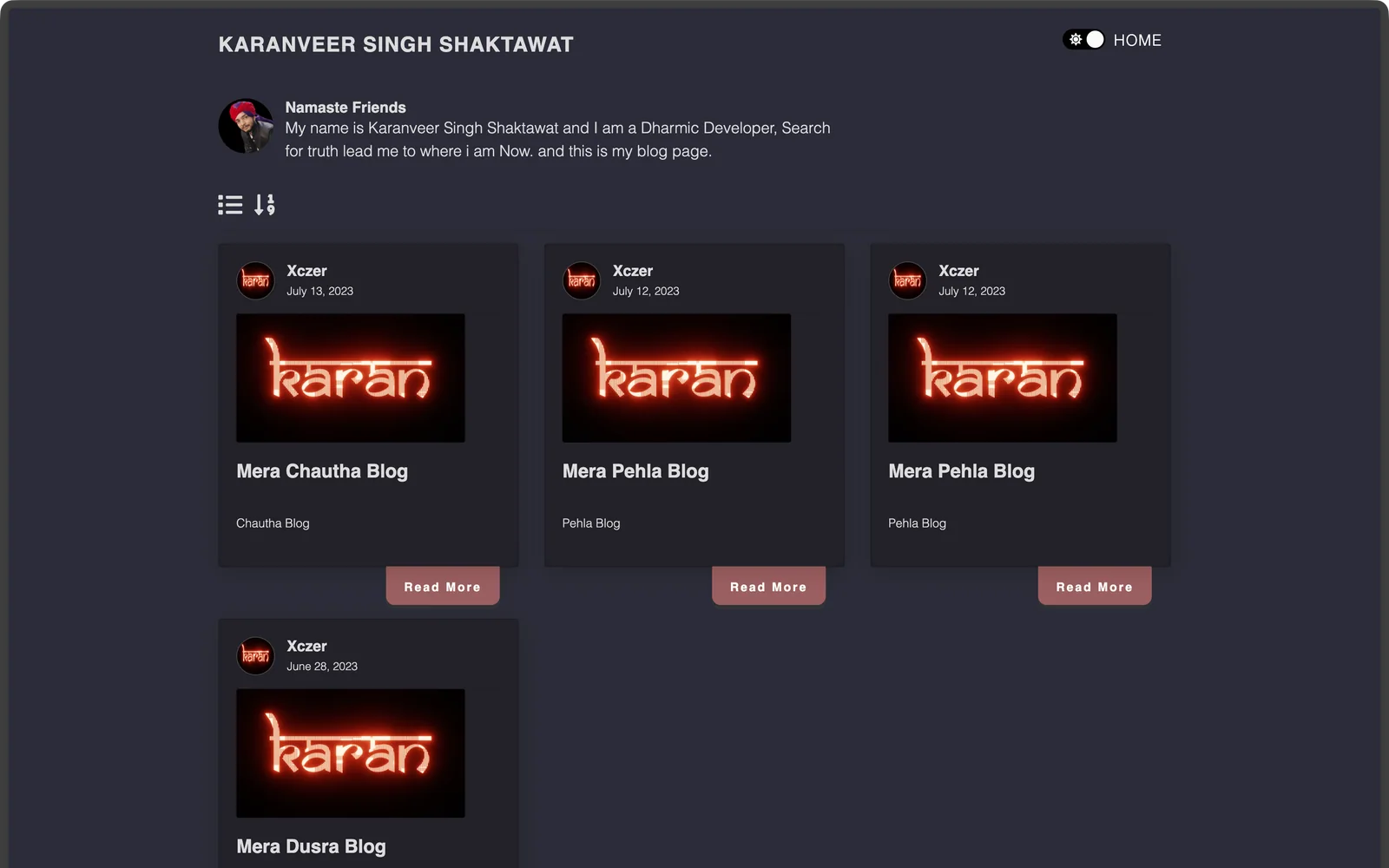The height and width of the screenshot is (868, 1389).
Task: Click Xczer author name on June 28 card
Action: pos(306,647)
